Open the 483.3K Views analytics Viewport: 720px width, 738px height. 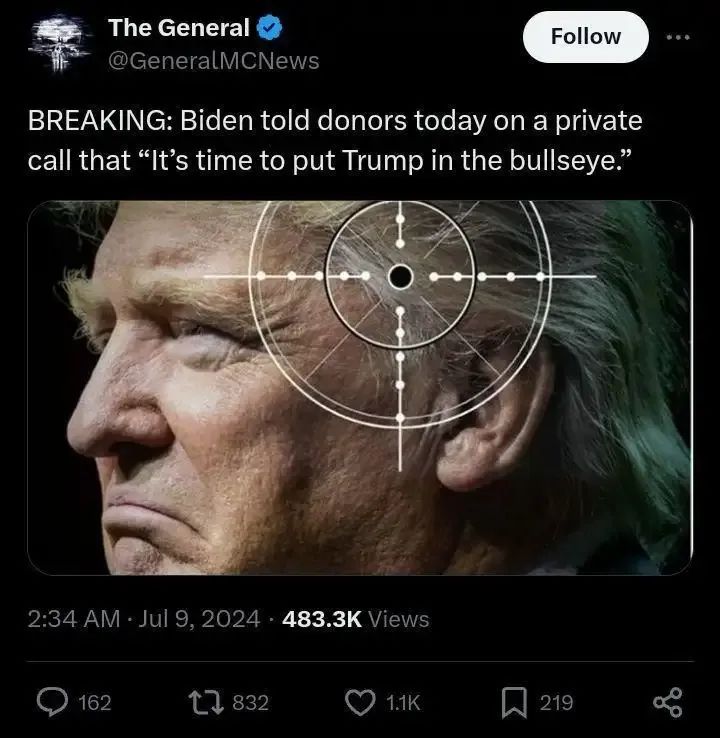[355, 619]
